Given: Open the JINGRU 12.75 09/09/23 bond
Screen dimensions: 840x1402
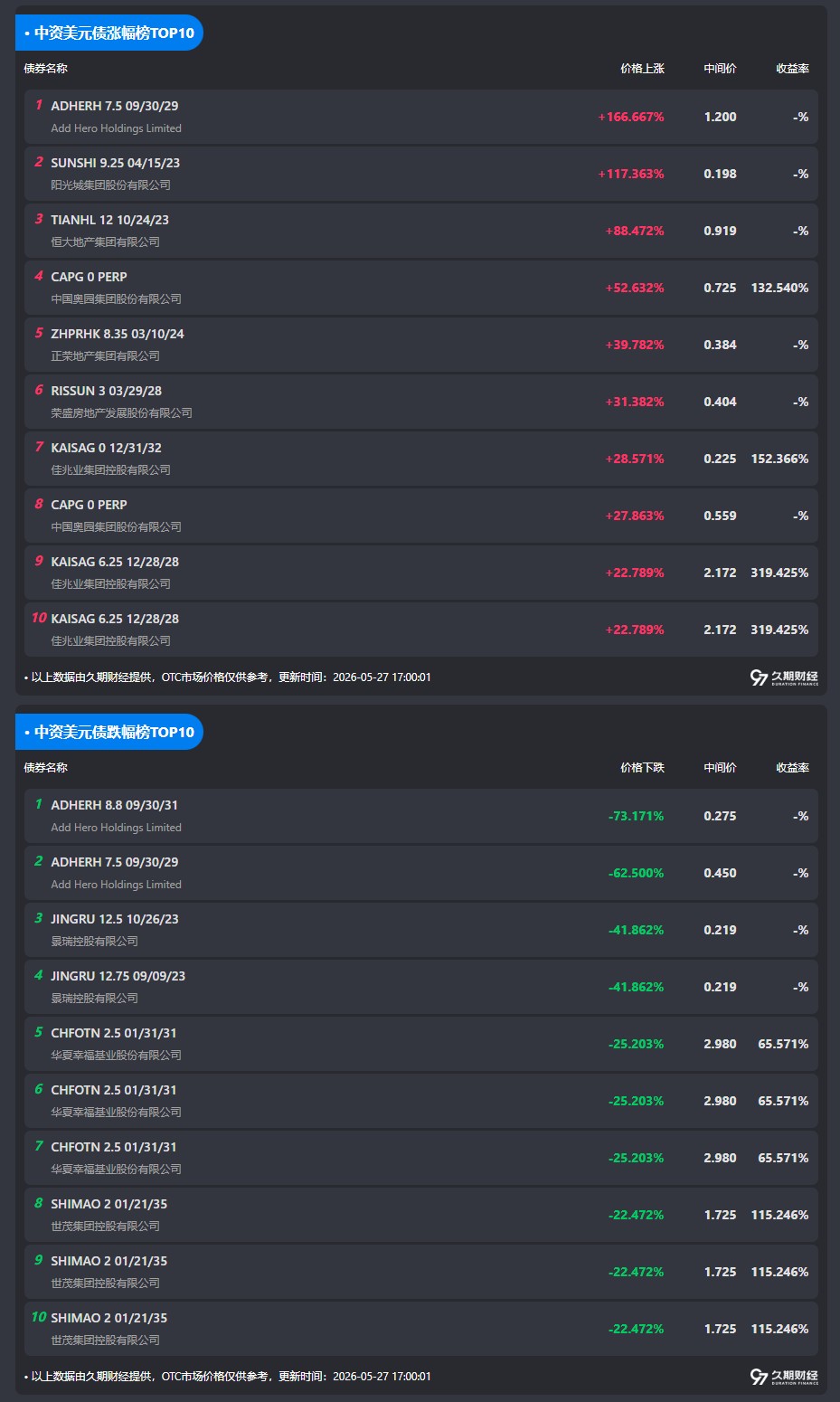Looking at the screenshot, I should pyautogui.click(x=118, y=976).
